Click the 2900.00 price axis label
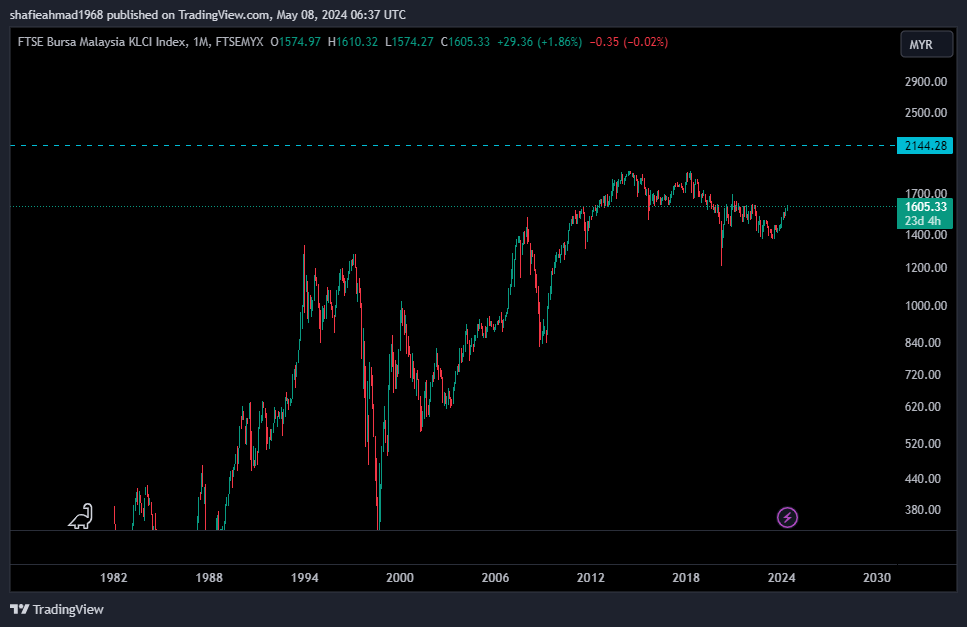The height and width of the screenshot is (627, 967). pyautogui.click(x=926, y=81)
